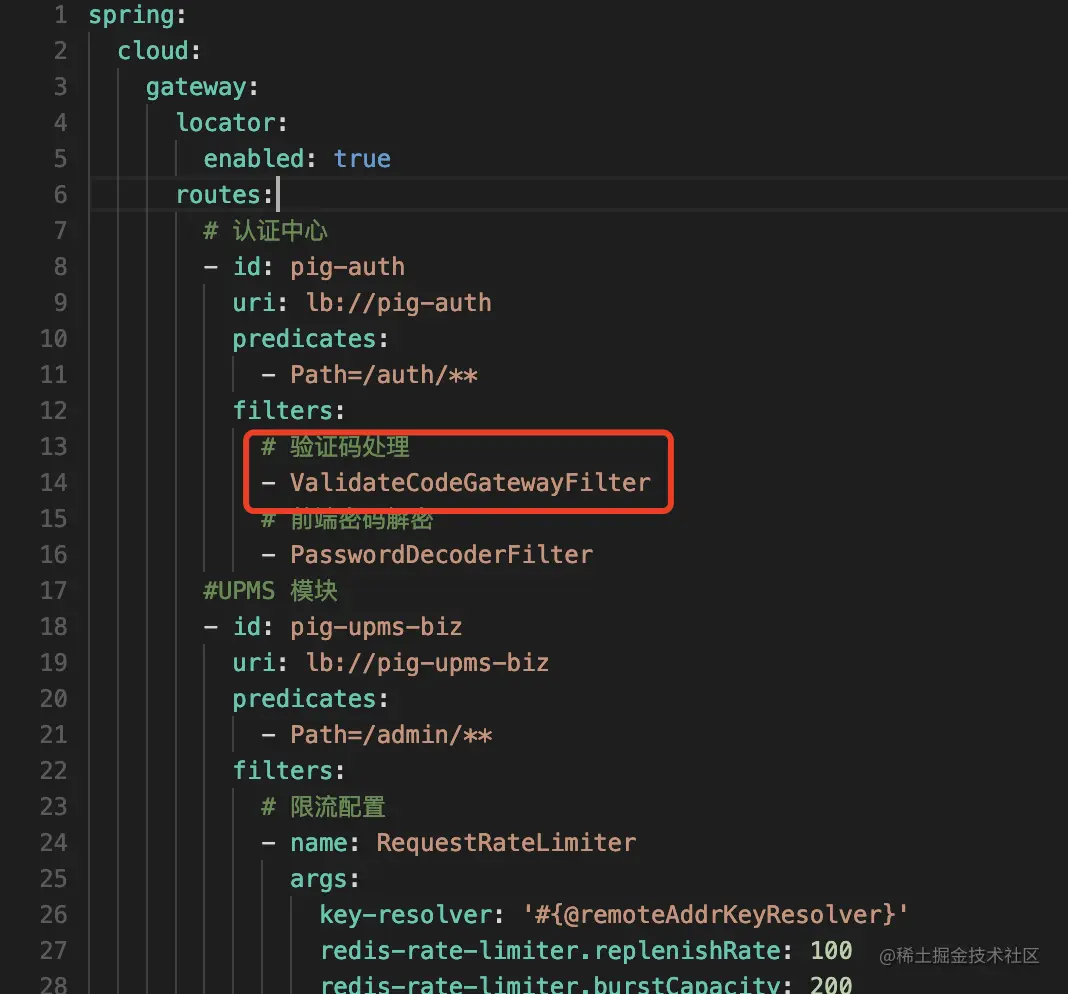Click 'filters:' key on line 12

[288, 411]
